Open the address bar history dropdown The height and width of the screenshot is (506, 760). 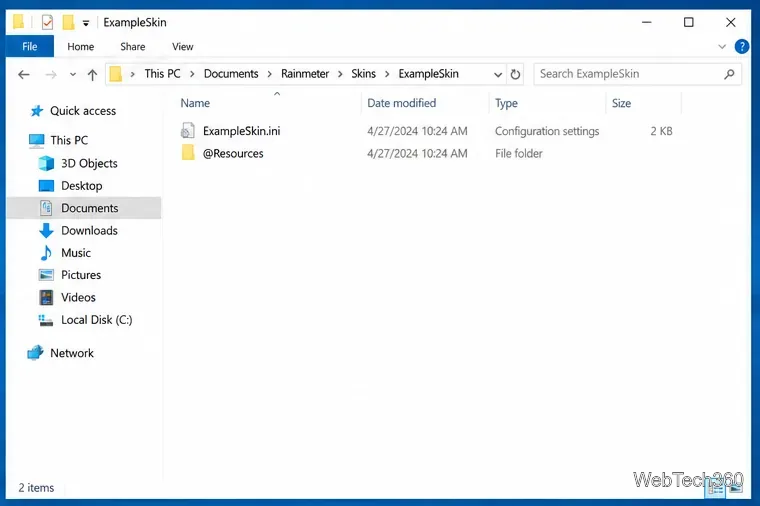click(x=498, y=75)
